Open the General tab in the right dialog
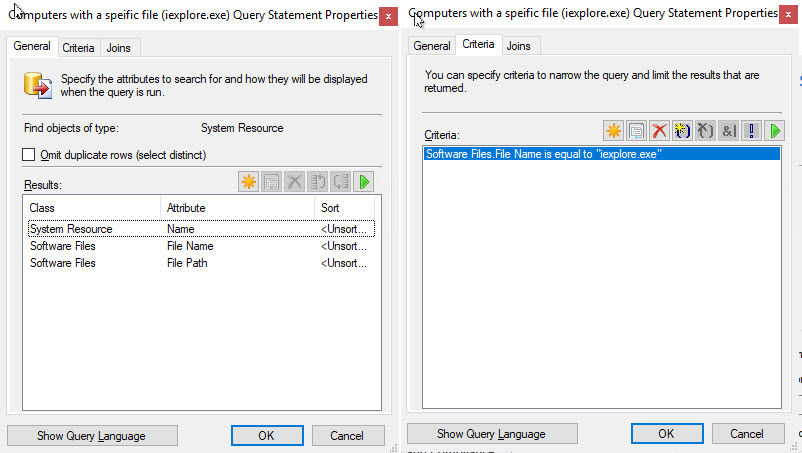The height and width of the screenshot is (453, 802). coord(432,46)
